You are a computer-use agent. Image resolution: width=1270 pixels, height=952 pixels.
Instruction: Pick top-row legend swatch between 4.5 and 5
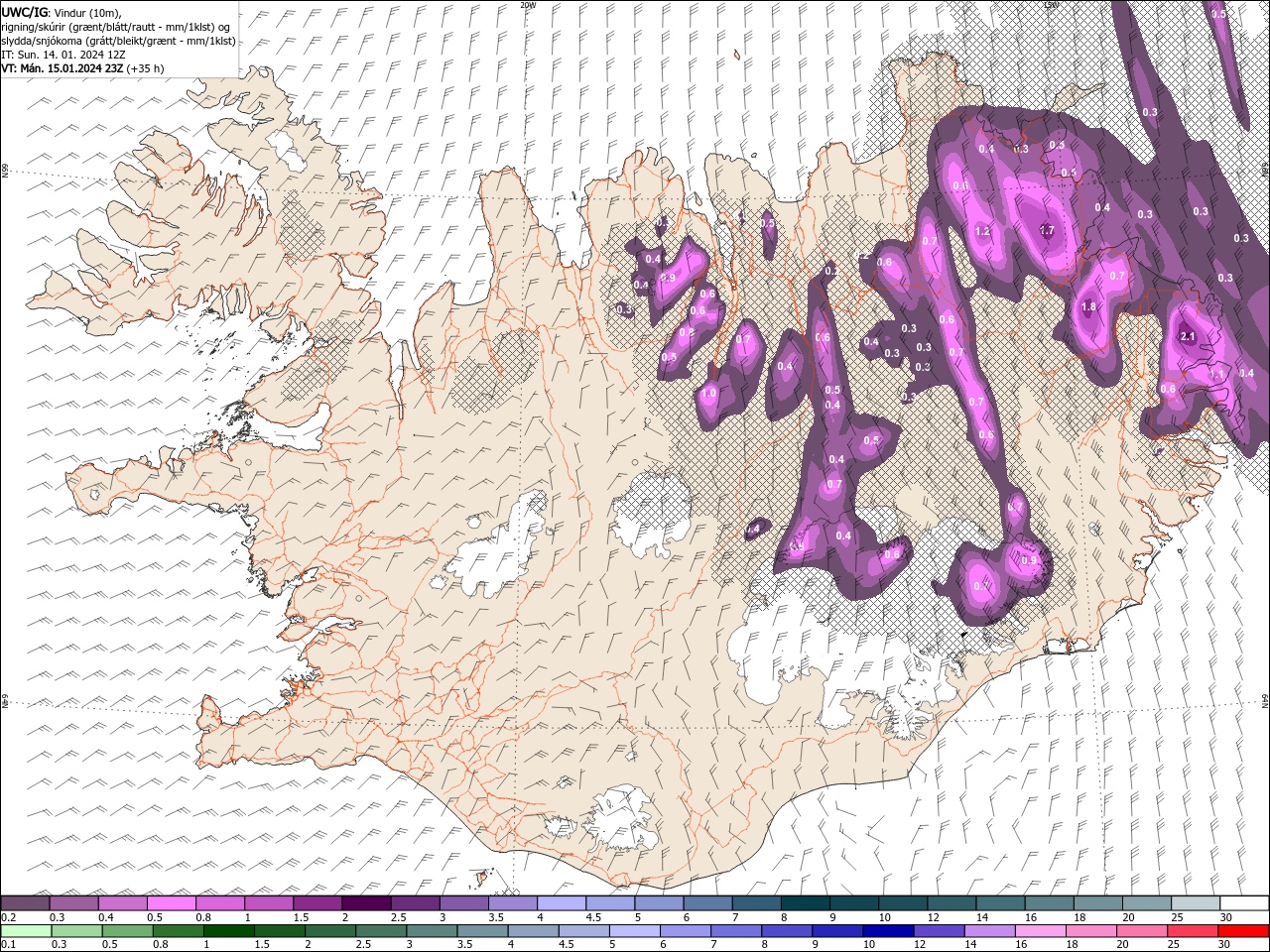coord(609,903)
